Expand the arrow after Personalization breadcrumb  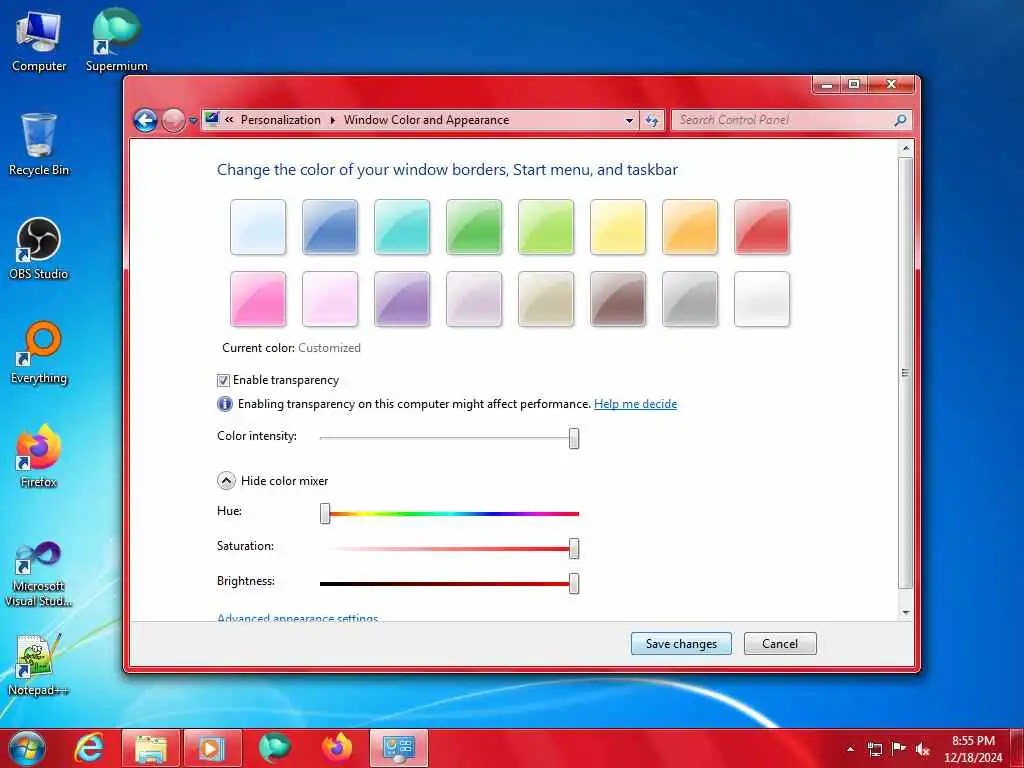coord(332,120)
